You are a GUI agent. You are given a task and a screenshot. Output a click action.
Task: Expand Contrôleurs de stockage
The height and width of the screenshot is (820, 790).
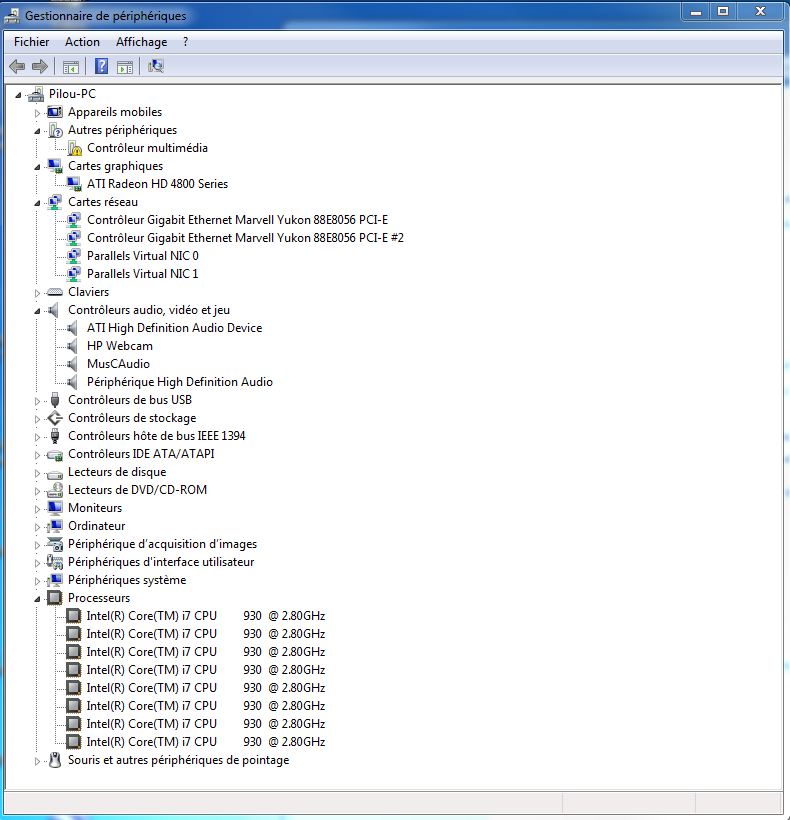click(37, 419)
